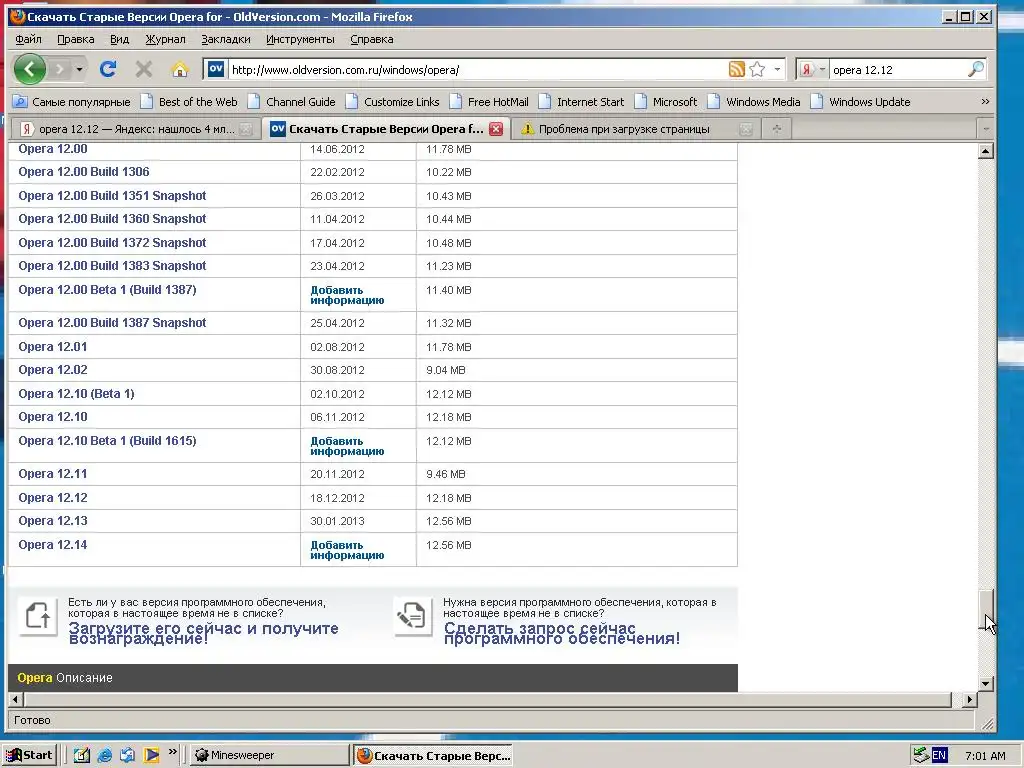Open the Инструменты menu

point(300,39)
